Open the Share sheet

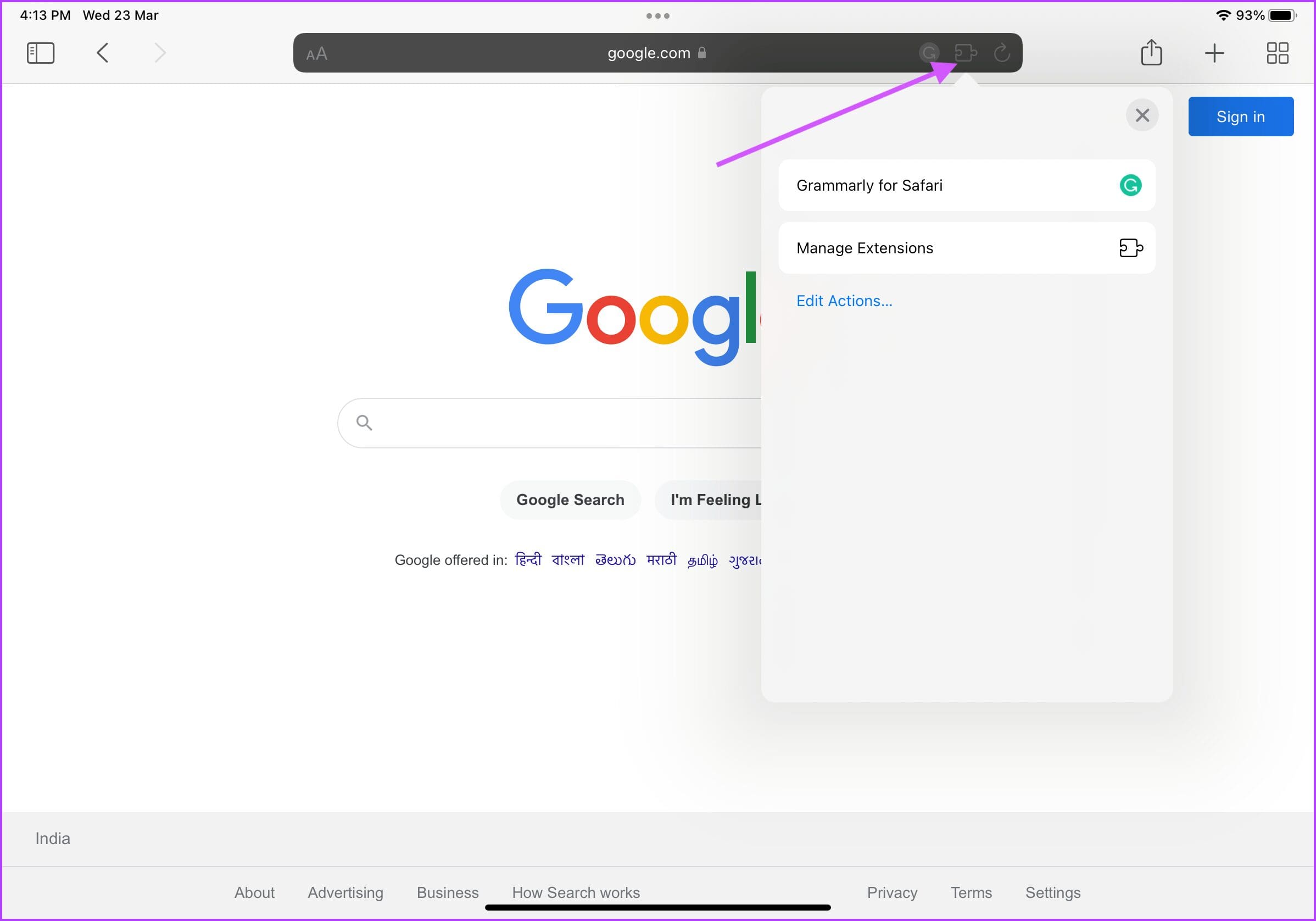[x=1151, y=52]
